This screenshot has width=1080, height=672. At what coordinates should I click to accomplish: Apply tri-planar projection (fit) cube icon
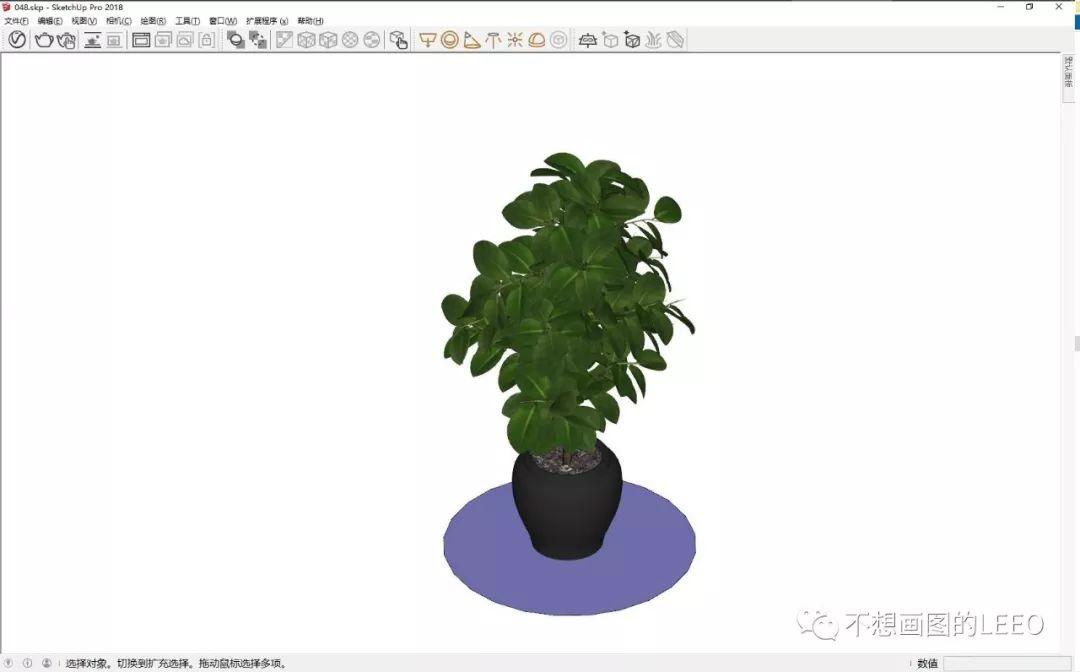[328, 40]
